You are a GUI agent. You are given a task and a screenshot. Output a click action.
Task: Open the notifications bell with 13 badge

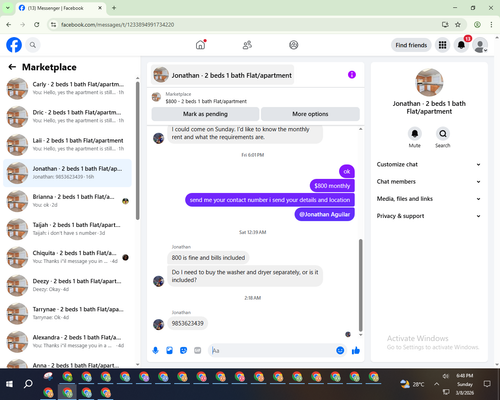coord(461,45)
